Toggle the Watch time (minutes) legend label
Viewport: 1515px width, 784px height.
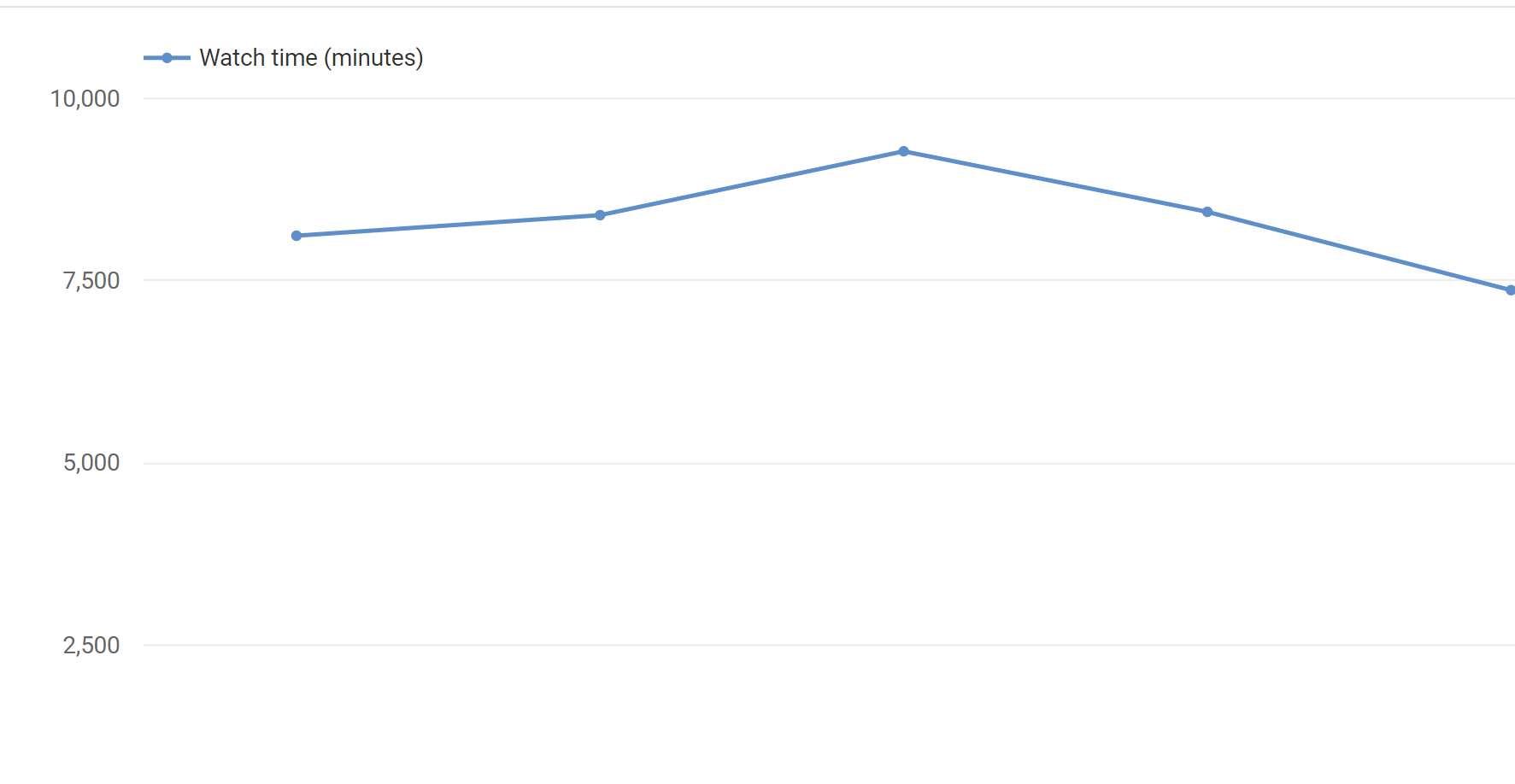(311, 58)
